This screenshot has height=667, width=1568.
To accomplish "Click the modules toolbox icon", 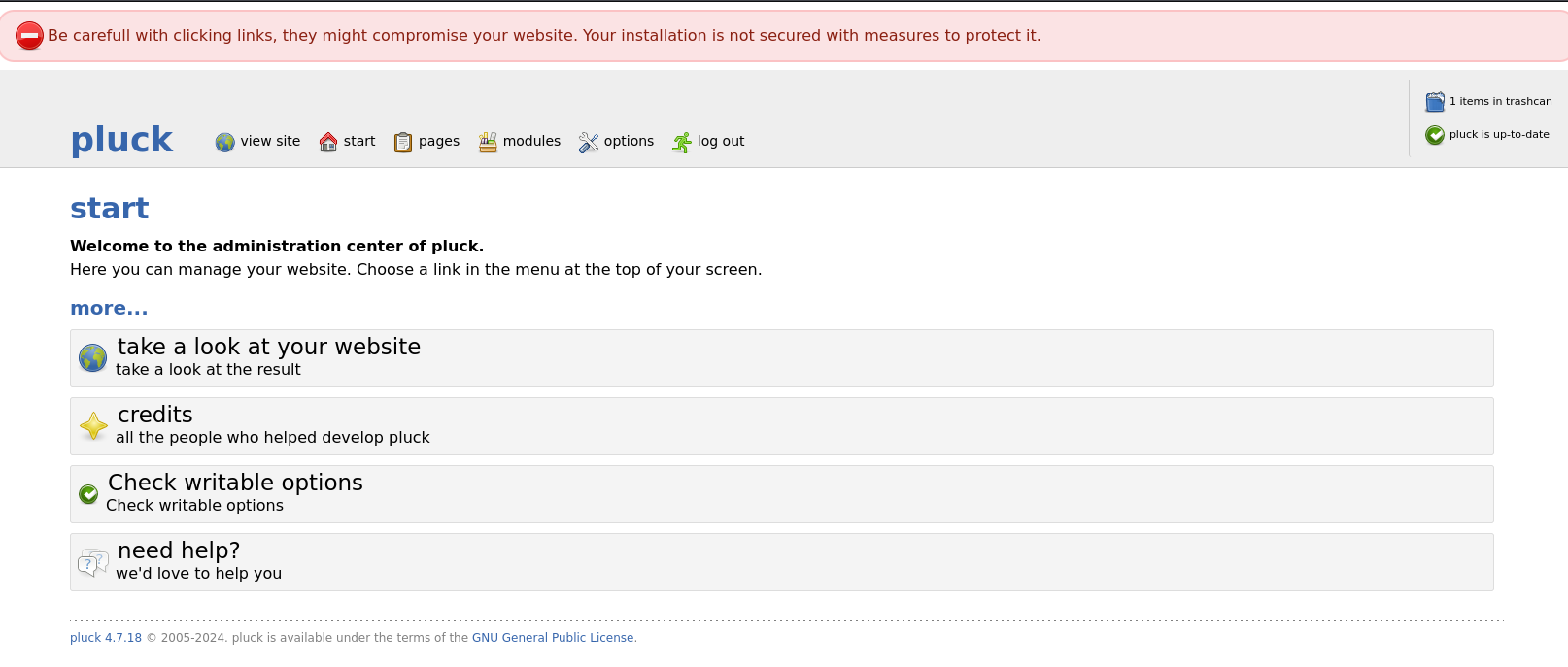I will click(488, 142).
